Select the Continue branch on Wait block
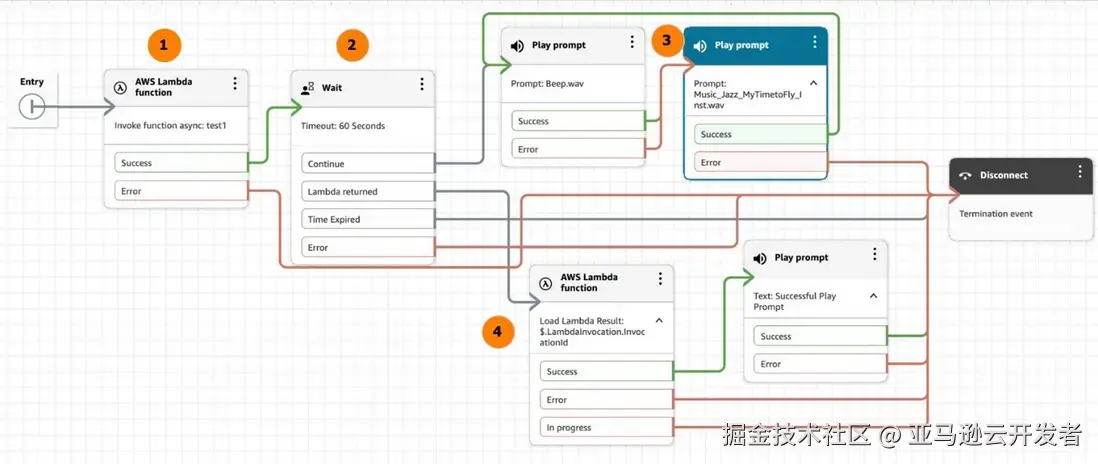The width and height of the screenshot is (1098, 464). tap(368, 164)
